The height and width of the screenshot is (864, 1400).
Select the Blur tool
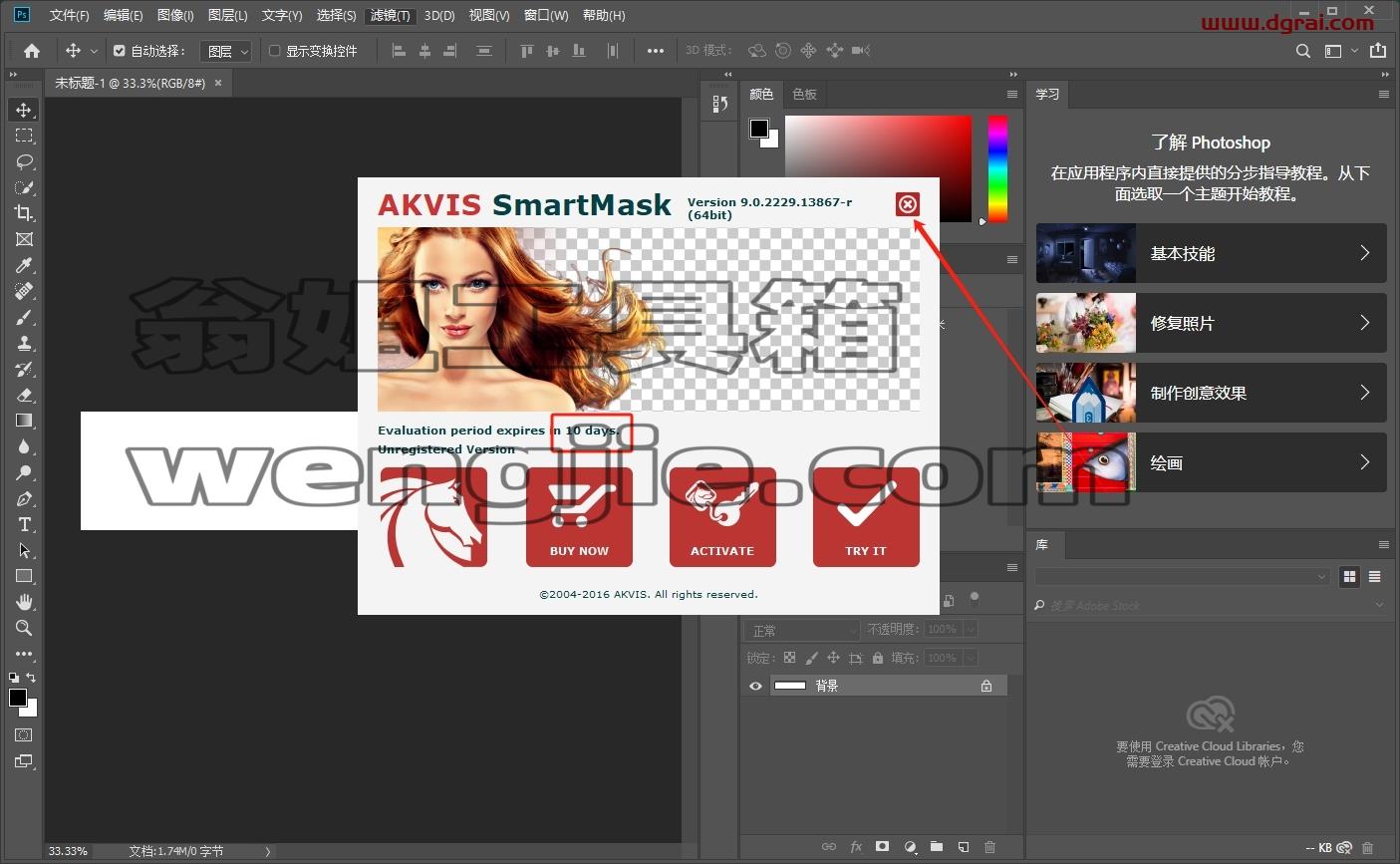[x=24, y=446]
